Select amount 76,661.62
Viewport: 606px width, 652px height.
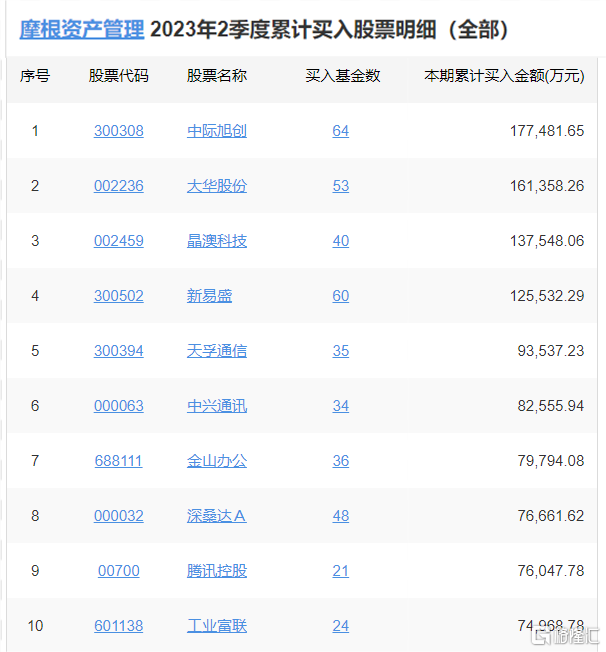pyautogui.click(x=551, y=516)
